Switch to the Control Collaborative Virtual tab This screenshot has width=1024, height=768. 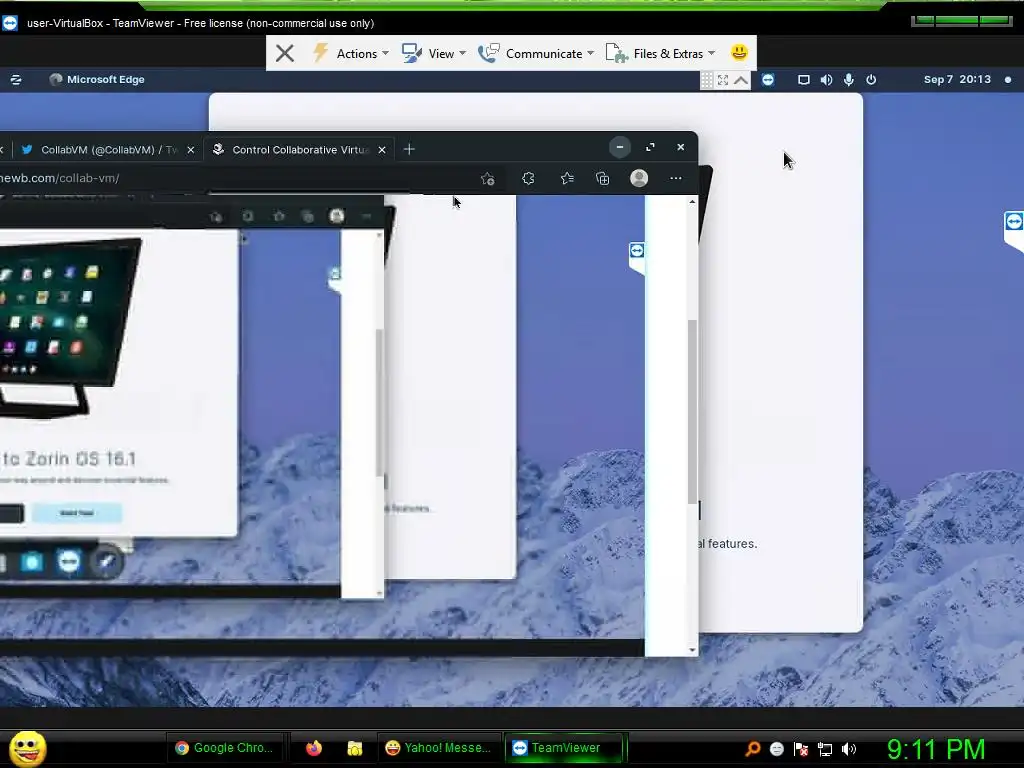(299, 150)
